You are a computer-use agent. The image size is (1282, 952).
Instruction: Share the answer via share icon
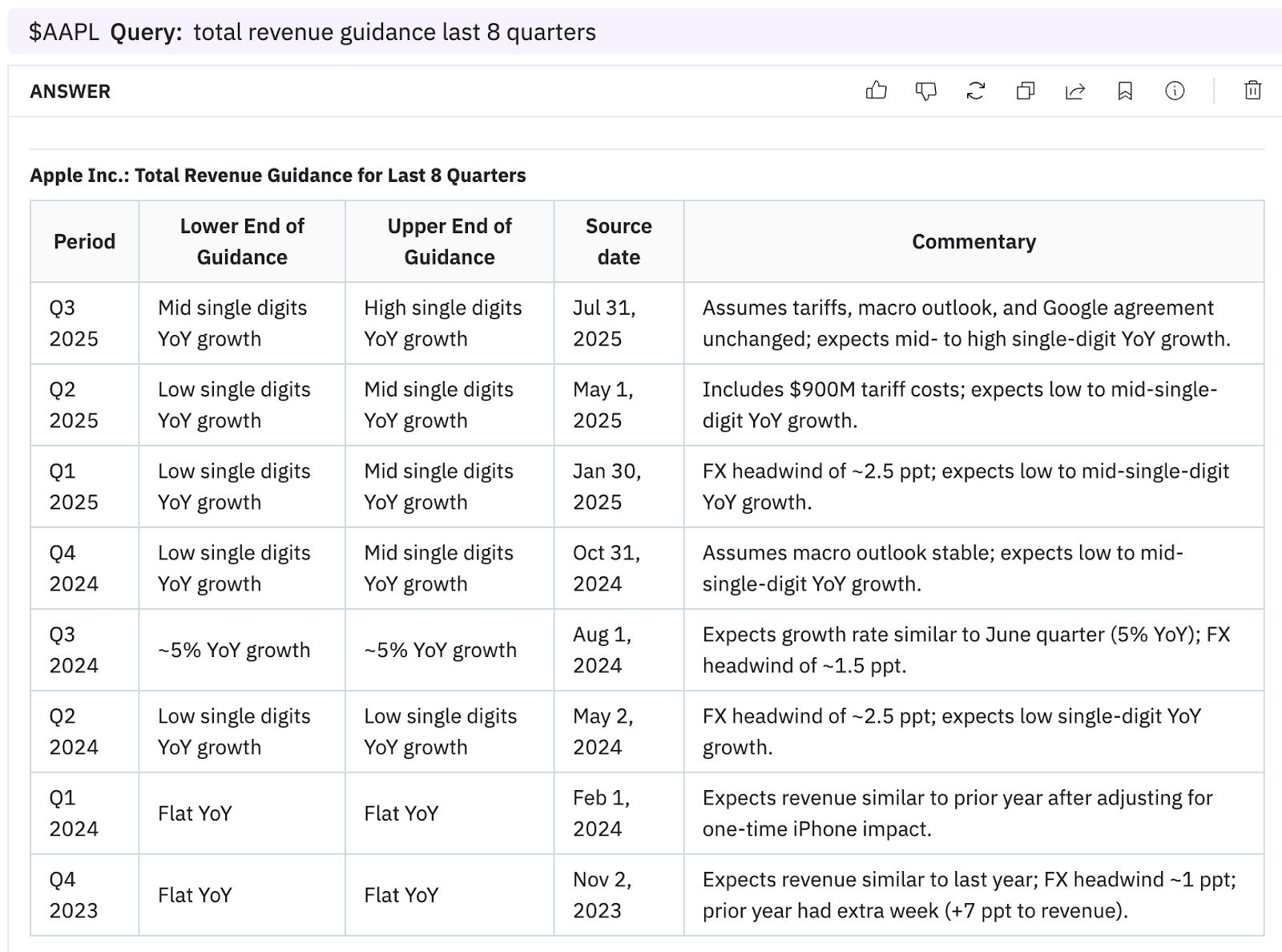[1074, 91]
